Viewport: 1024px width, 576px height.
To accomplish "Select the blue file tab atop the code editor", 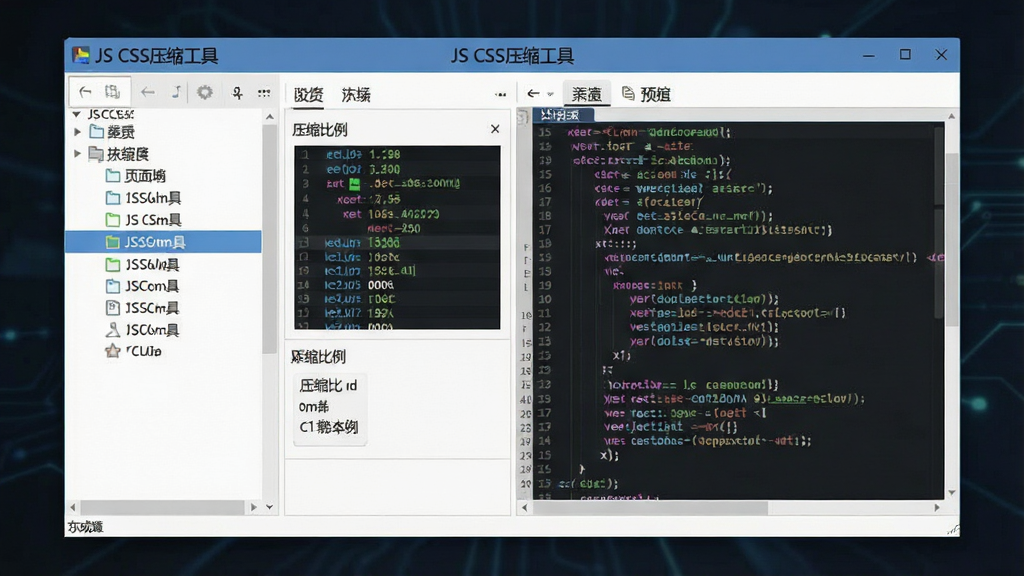I will (x=563, y=115).
